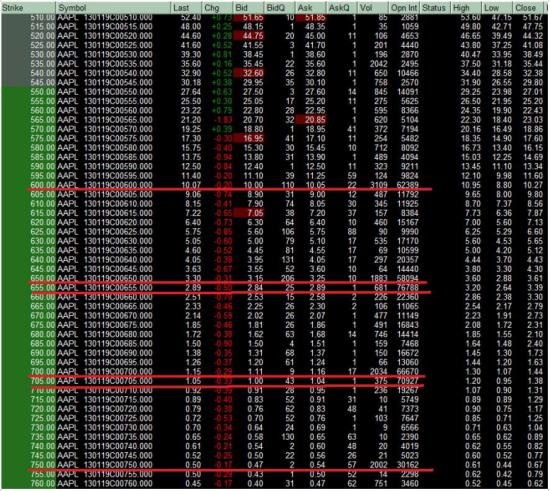Click ask size 88 on strike 625 row

coord(352,231)
